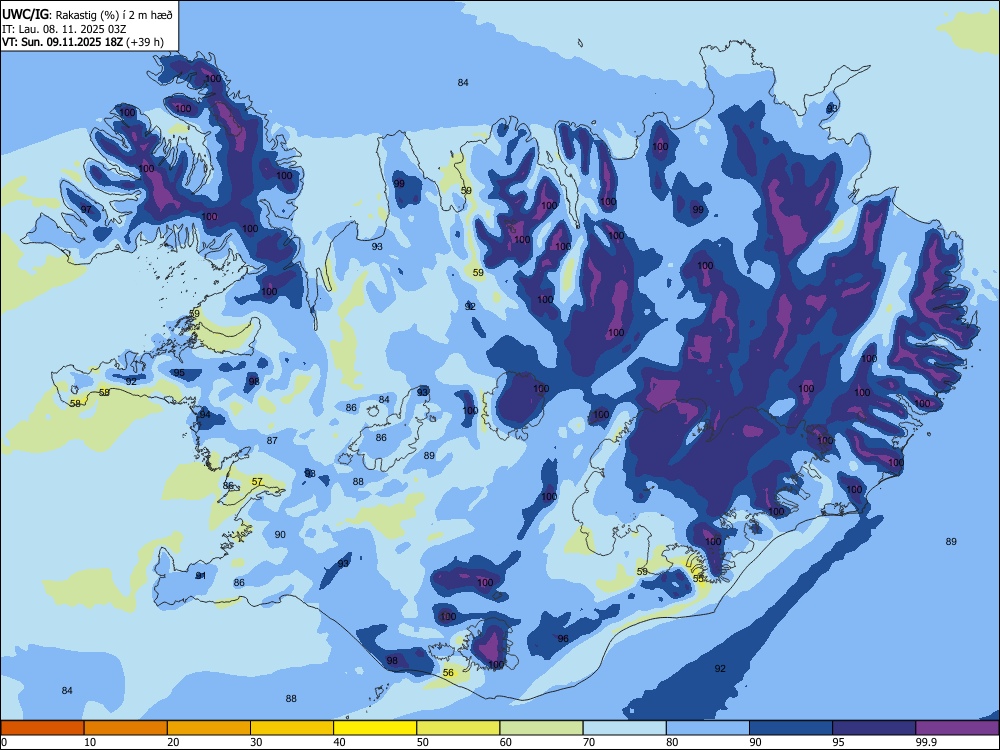This screenshot has height=750, width=1000.
Task: Click the '87' humidity value on the map
Action: tap(272, 441)
